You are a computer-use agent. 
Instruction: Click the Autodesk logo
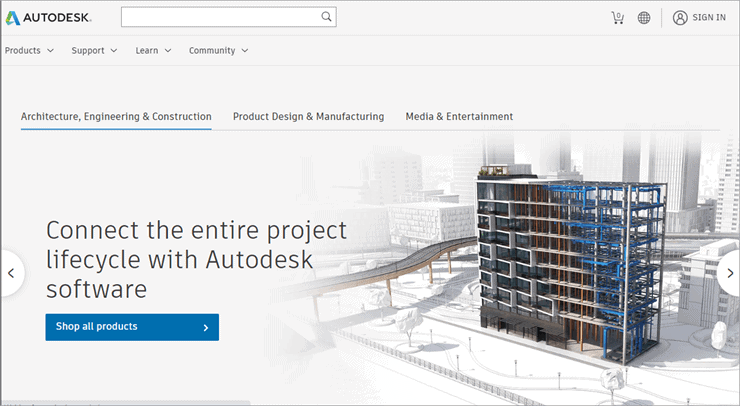pyautogui.click(x=48, y=18)
